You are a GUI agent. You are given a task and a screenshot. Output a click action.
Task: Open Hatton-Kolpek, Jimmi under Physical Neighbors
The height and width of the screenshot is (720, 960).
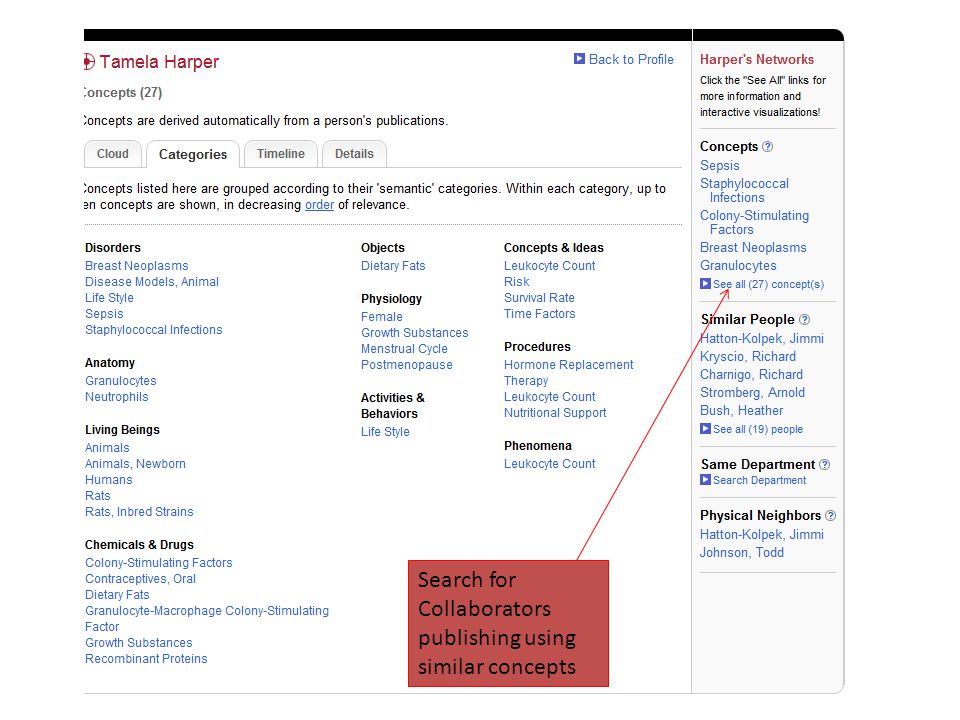tap(762, 534)
